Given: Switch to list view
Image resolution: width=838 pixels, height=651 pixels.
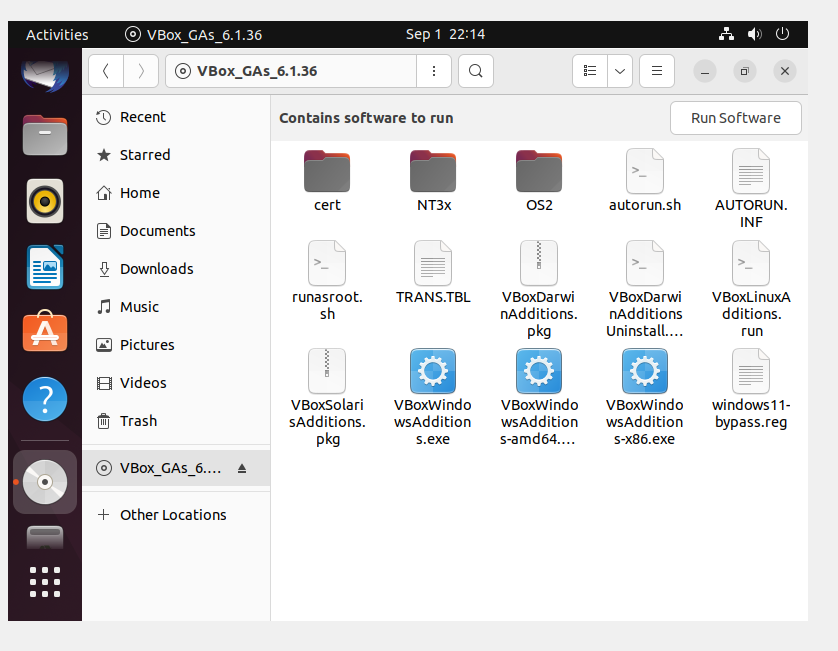Looking at the screenshot, I should point(590,71).
